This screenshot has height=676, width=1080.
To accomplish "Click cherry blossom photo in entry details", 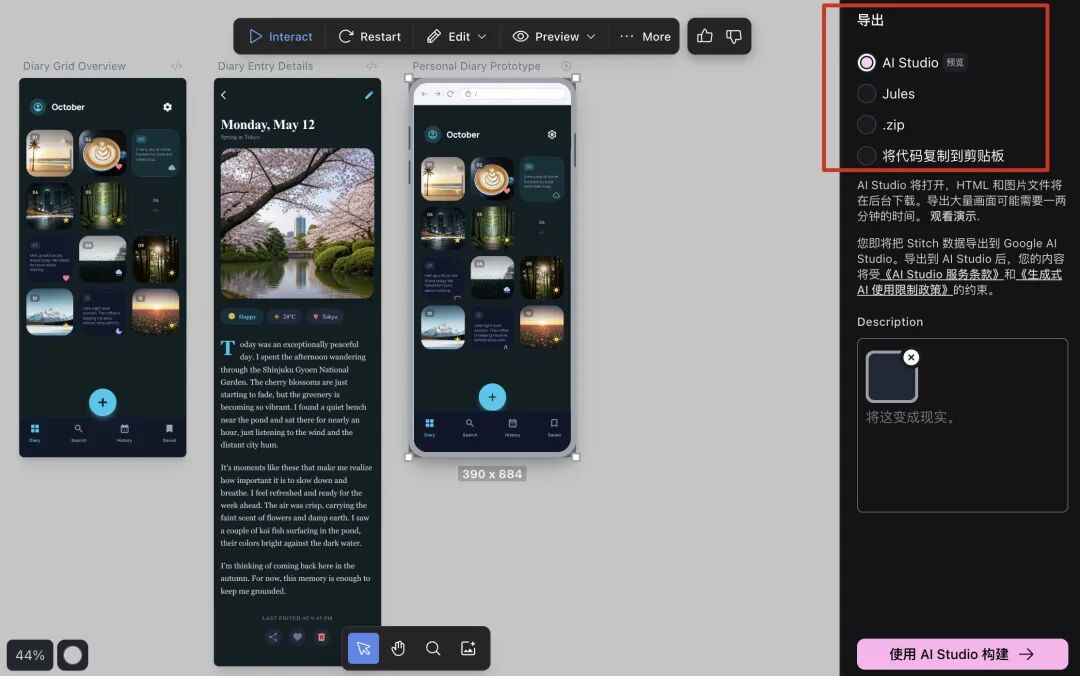I will point(298,223).
